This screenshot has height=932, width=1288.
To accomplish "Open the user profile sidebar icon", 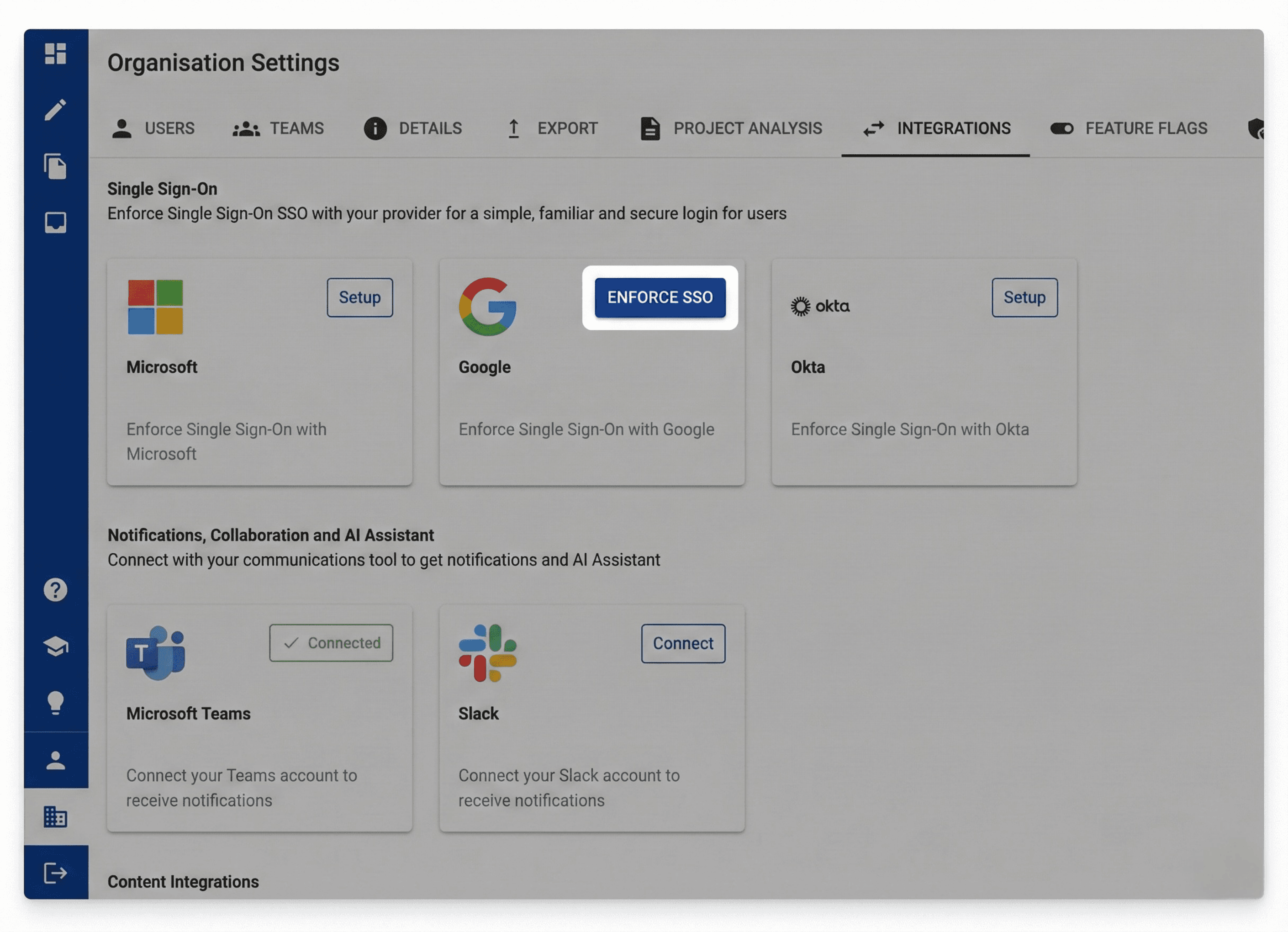I will [55, 760].
